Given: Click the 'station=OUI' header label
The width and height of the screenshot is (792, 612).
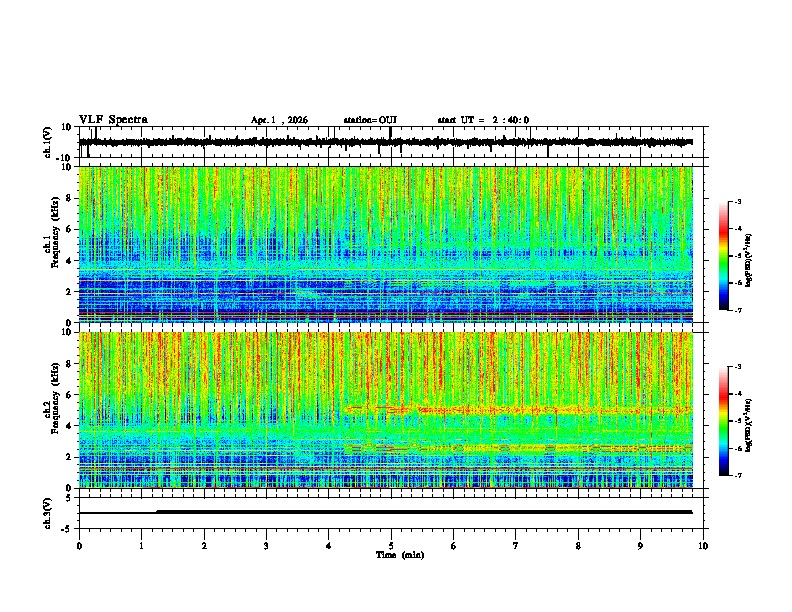Looking at the screenshot, I should [x=370, y=120].
